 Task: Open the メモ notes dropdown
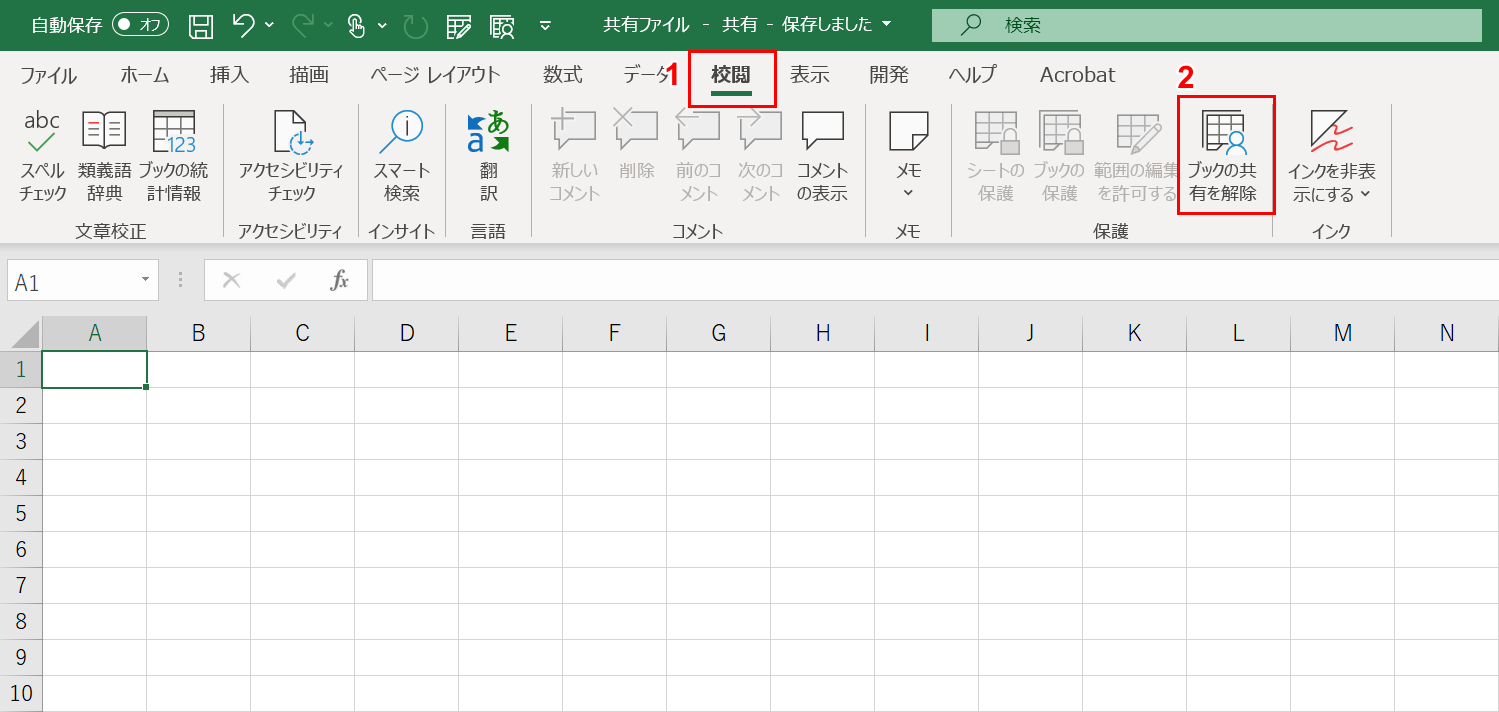908,193
